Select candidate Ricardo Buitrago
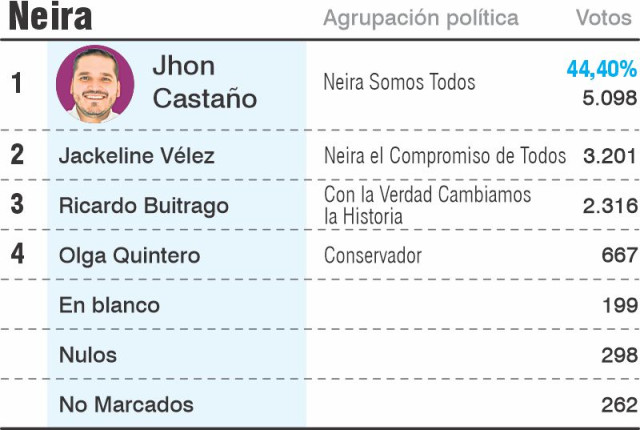 click(144, 206)
